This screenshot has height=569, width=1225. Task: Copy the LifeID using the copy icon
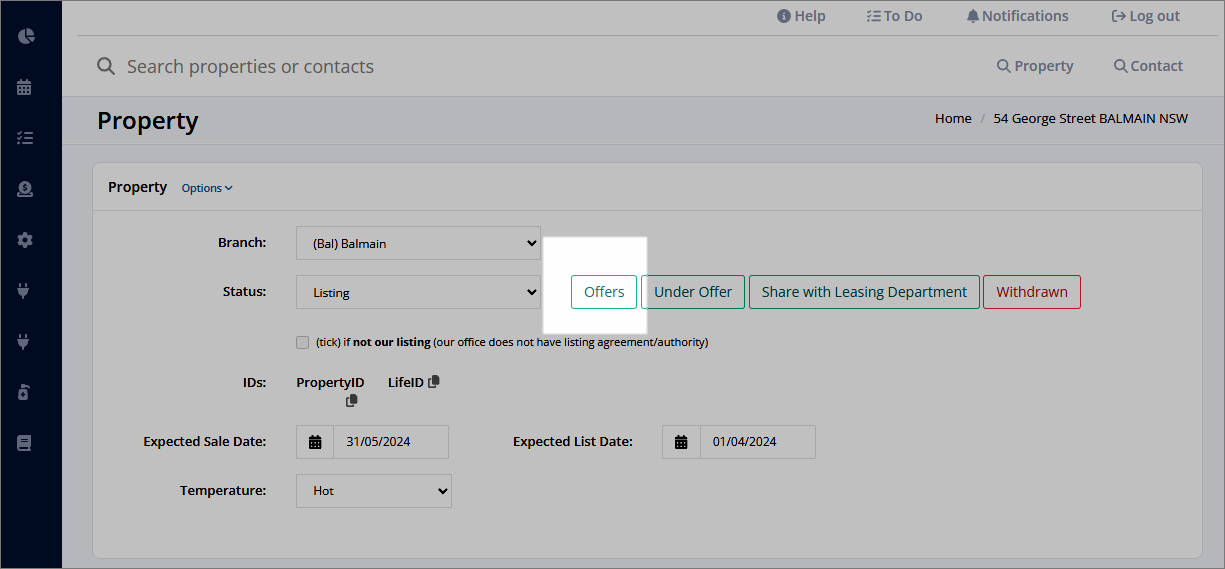(x=433, y=382)
